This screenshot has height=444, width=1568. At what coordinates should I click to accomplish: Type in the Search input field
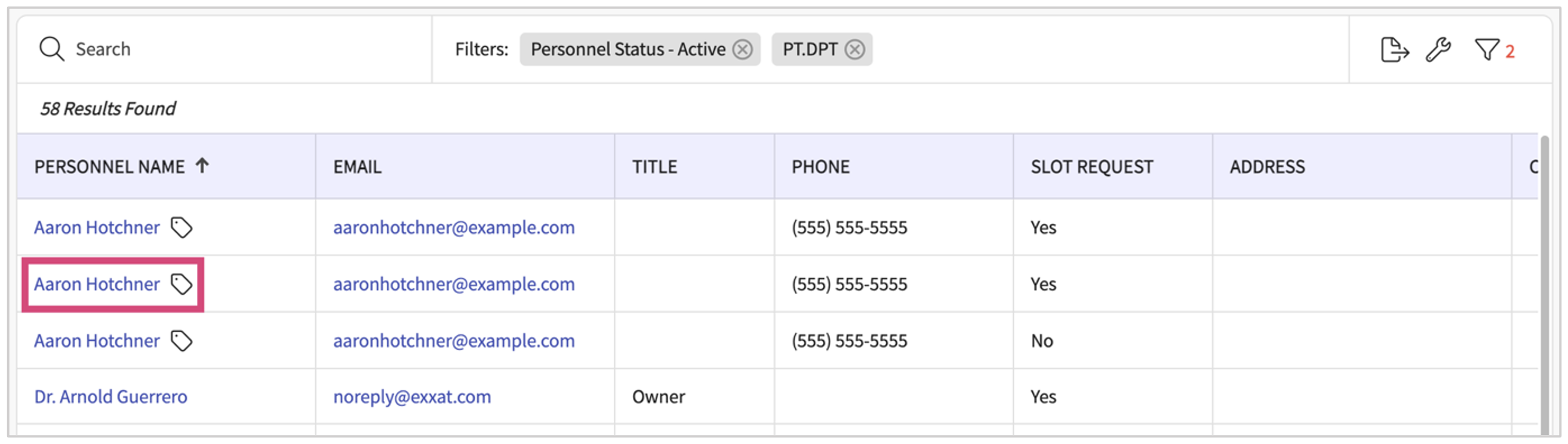click(x=244, y=49)
